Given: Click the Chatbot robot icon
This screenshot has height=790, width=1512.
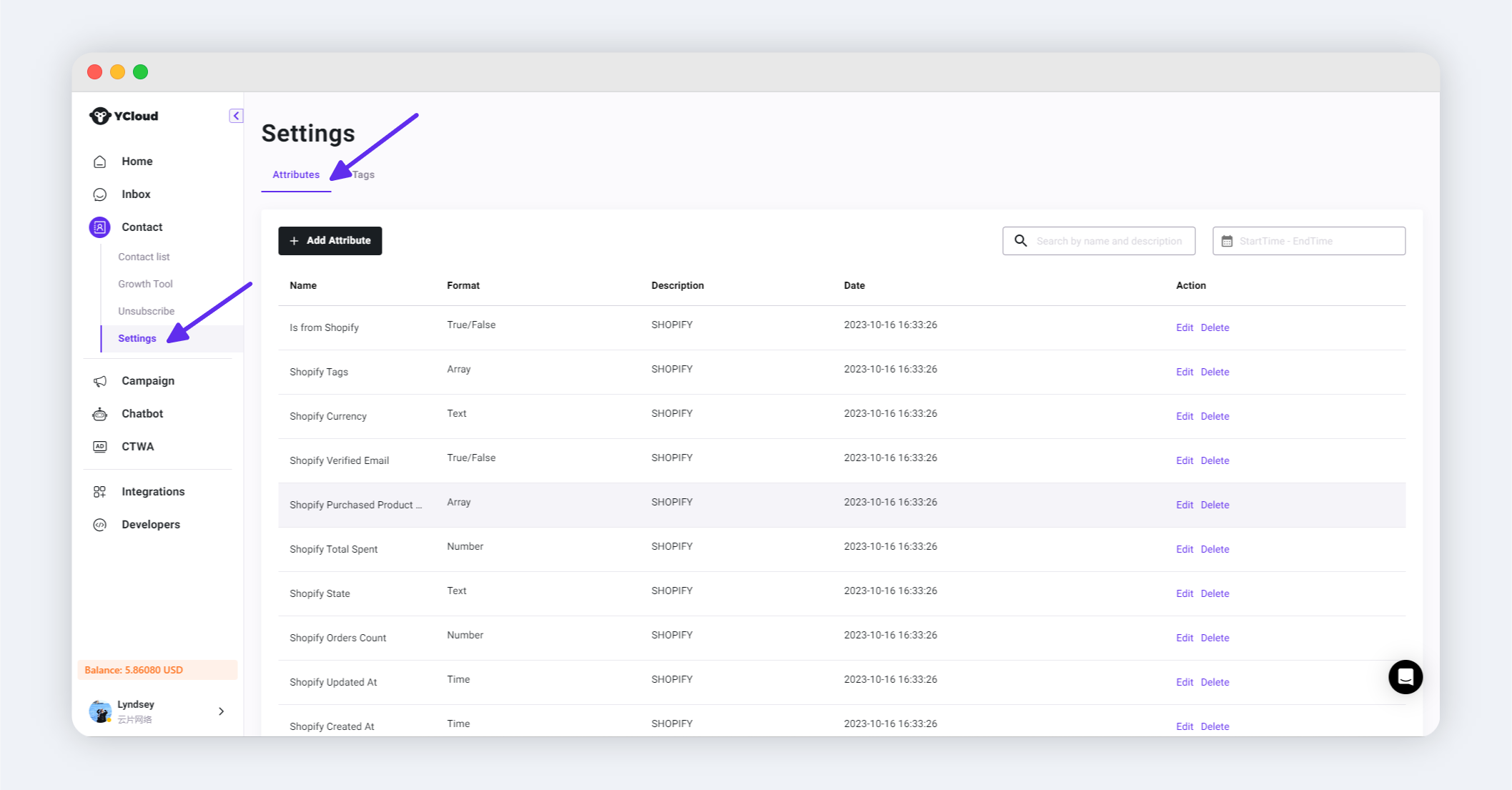Looking at the screenshot, I should click(x=100, y=414).
